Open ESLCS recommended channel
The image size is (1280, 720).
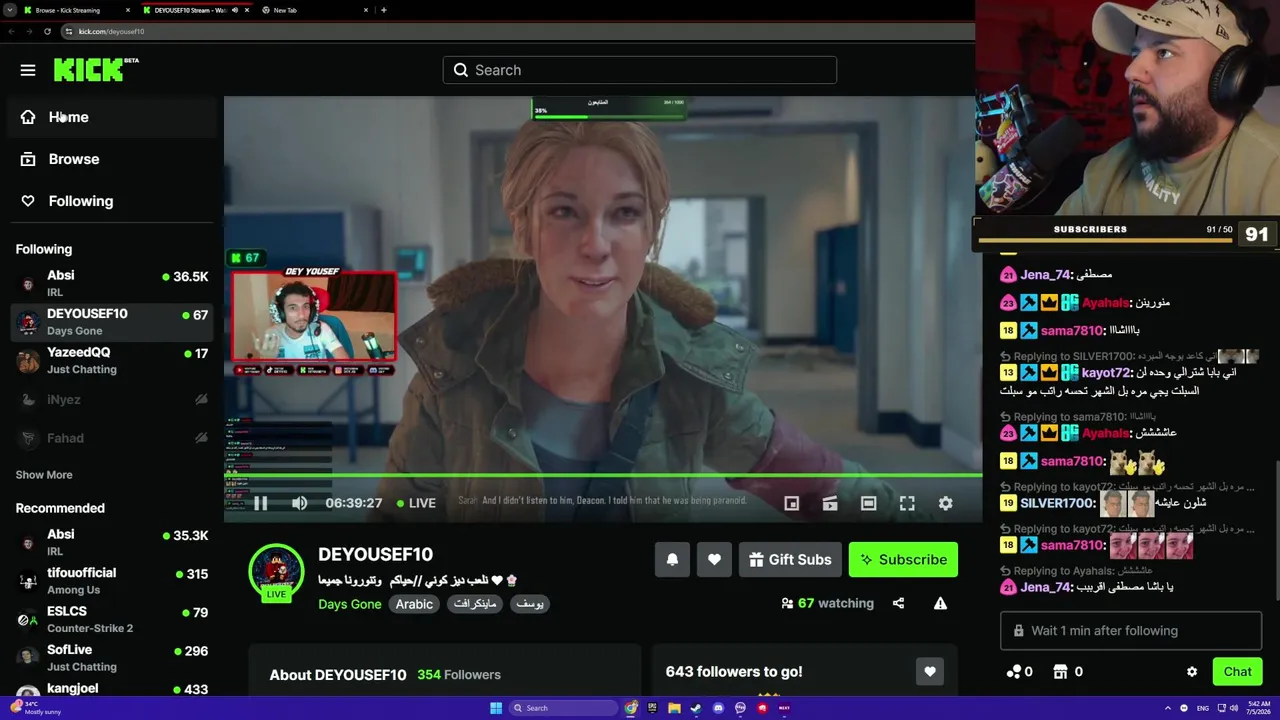coord(111,619)
